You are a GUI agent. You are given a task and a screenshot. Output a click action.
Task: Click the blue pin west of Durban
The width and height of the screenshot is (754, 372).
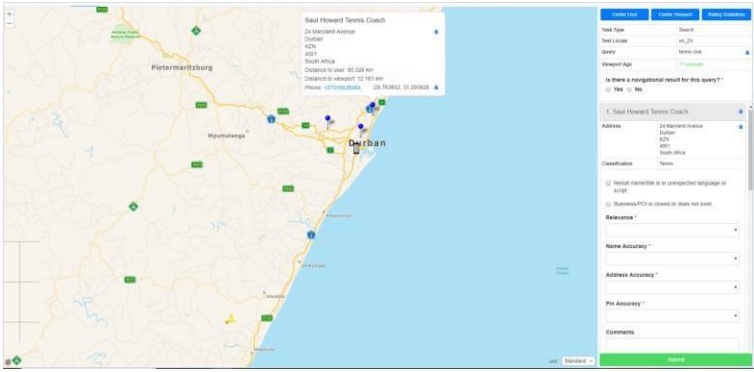[328, 120]
